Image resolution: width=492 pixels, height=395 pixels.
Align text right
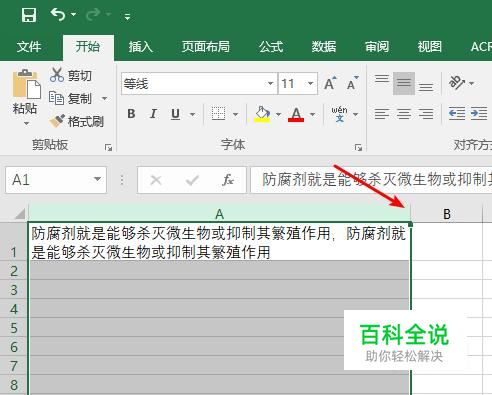click(x=426, y=114)
